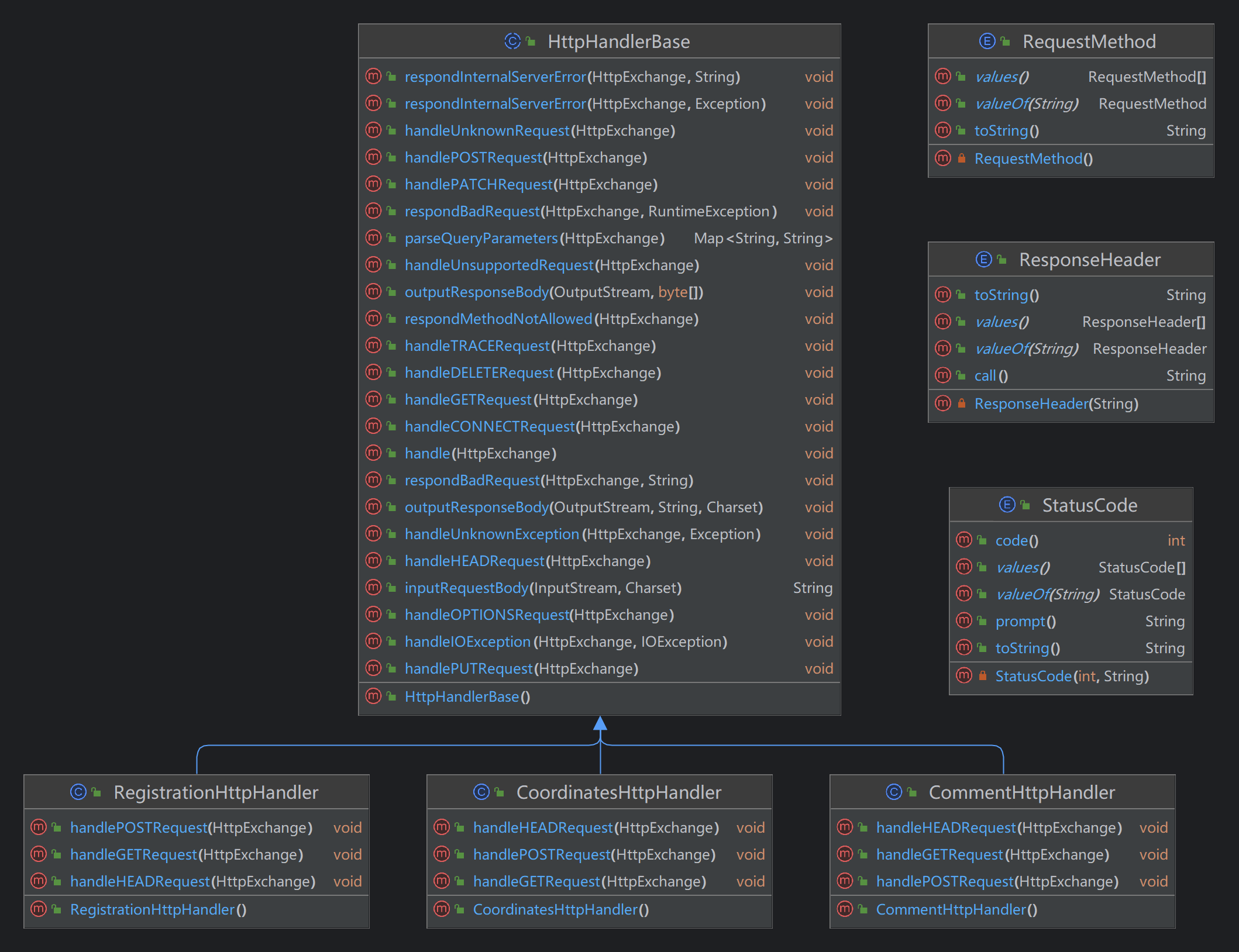Click handleGETRequest in CommentHttpHandler
The width and height of the screenshot is (1239, 952).
coord(993,854)
